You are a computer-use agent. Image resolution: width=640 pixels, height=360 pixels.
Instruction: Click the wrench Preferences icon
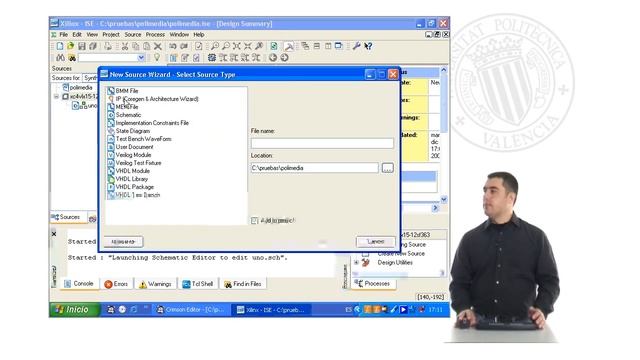click(356, 46)
